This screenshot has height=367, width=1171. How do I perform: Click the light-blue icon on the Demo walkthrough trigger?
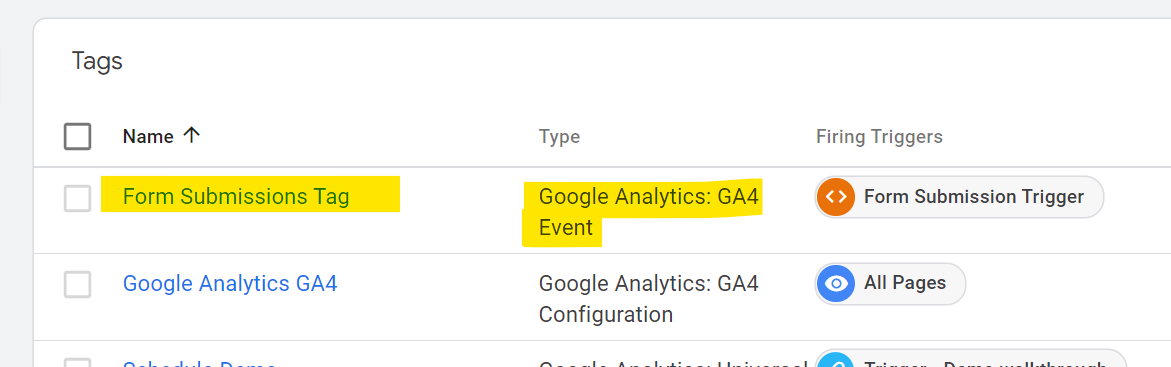point(836,362)
